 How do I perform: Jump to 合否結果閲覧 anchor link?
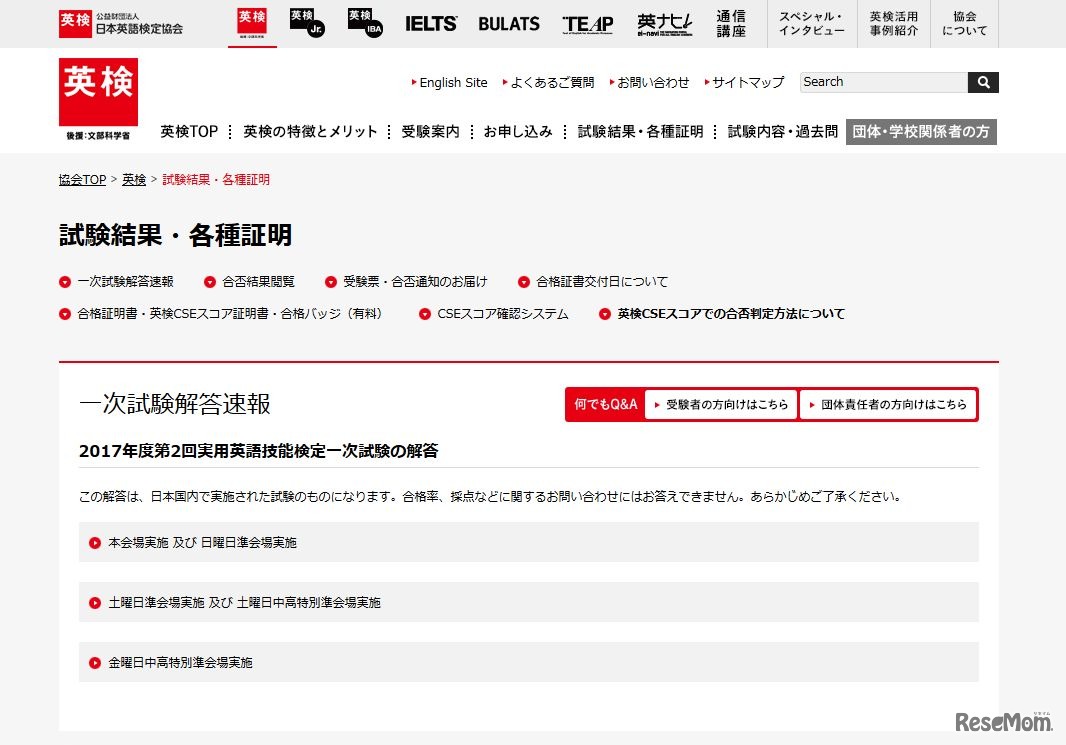pos(250,281)
